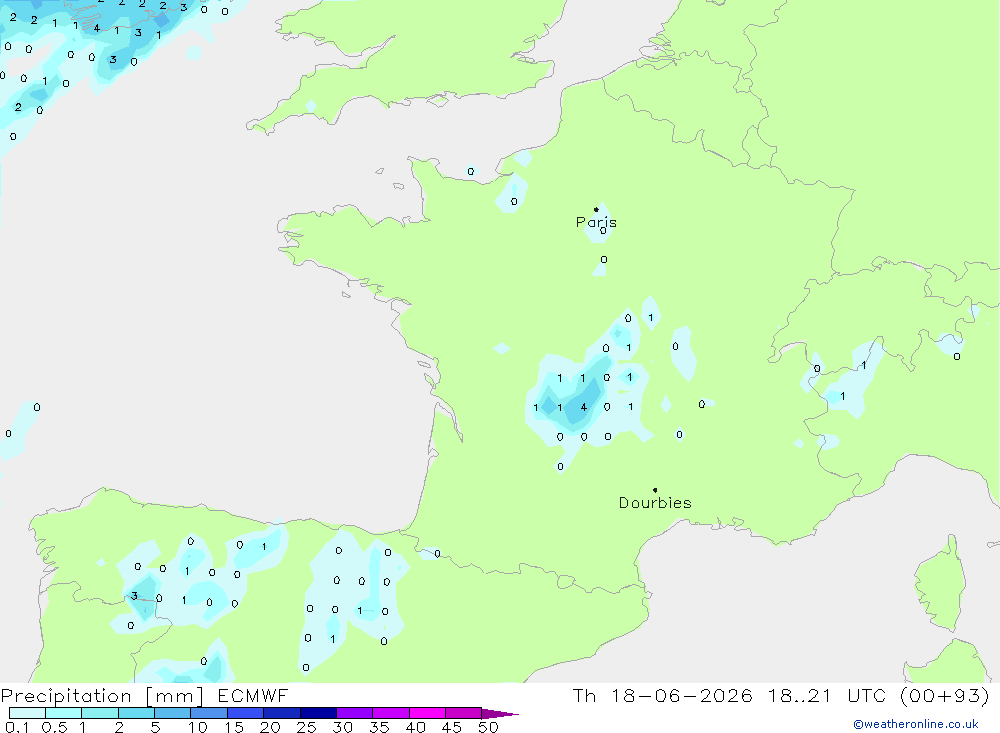Pick the 0.5–1 mm legend swatch

(64, 713)
